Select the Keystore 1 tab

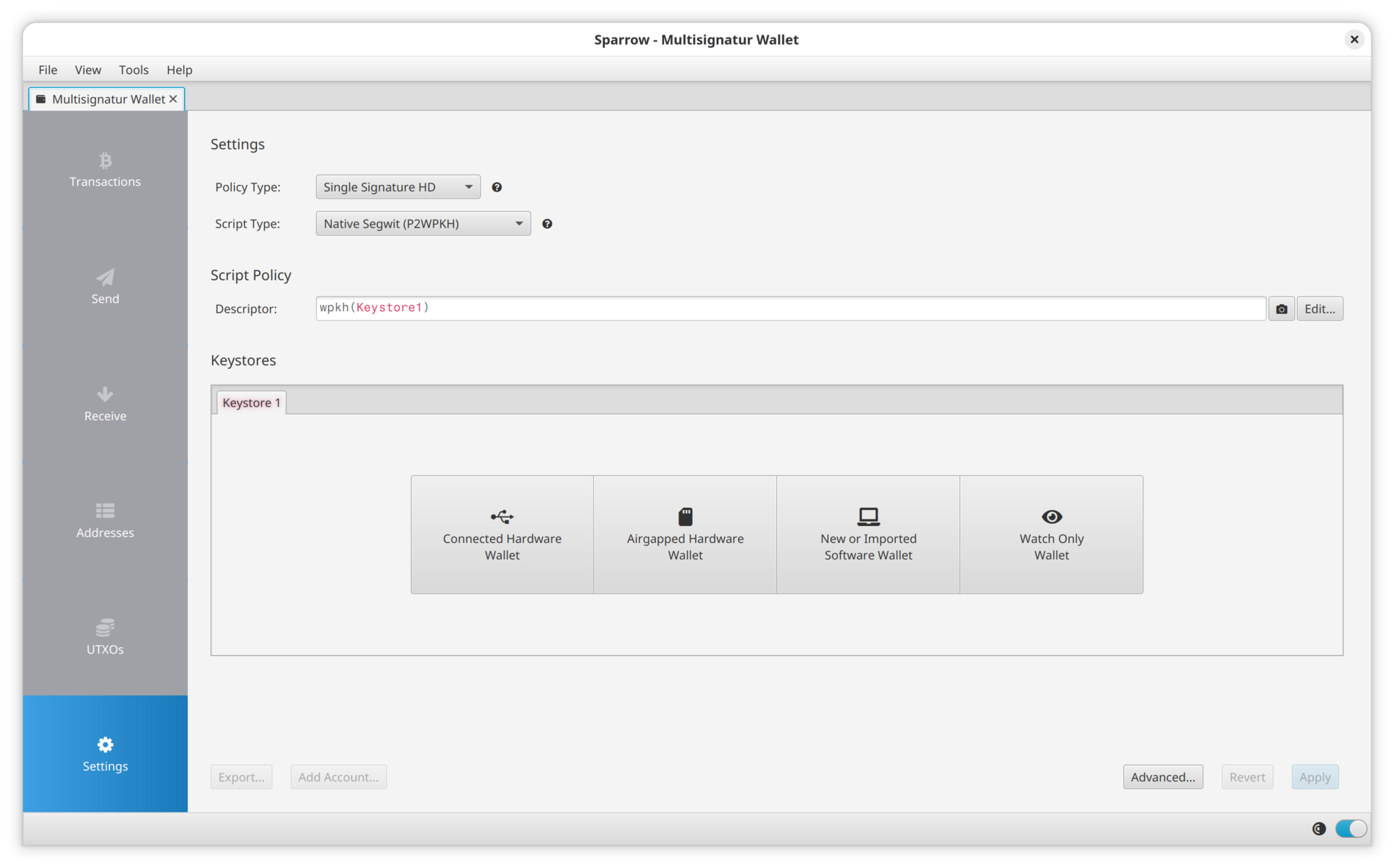(251, 402)
